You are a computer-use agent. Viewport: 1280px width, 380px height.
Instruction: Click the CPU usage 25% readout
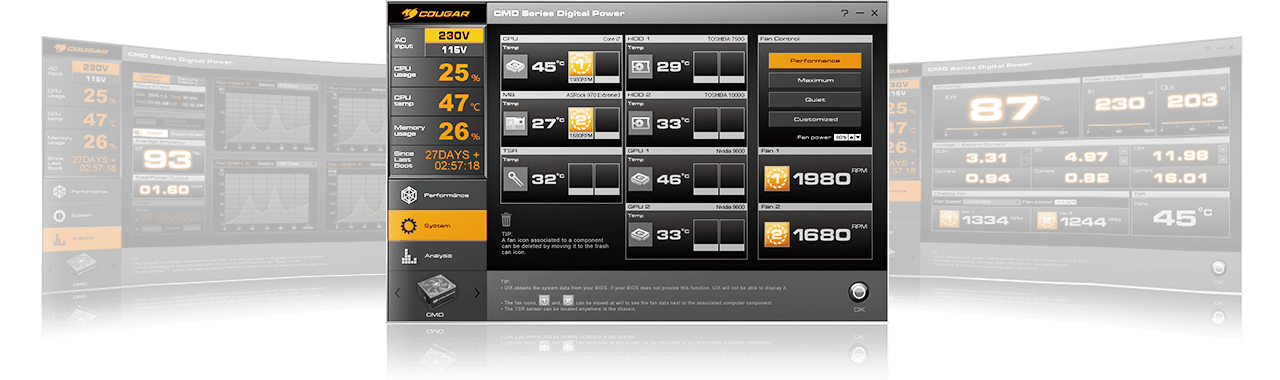click(460, 72)
